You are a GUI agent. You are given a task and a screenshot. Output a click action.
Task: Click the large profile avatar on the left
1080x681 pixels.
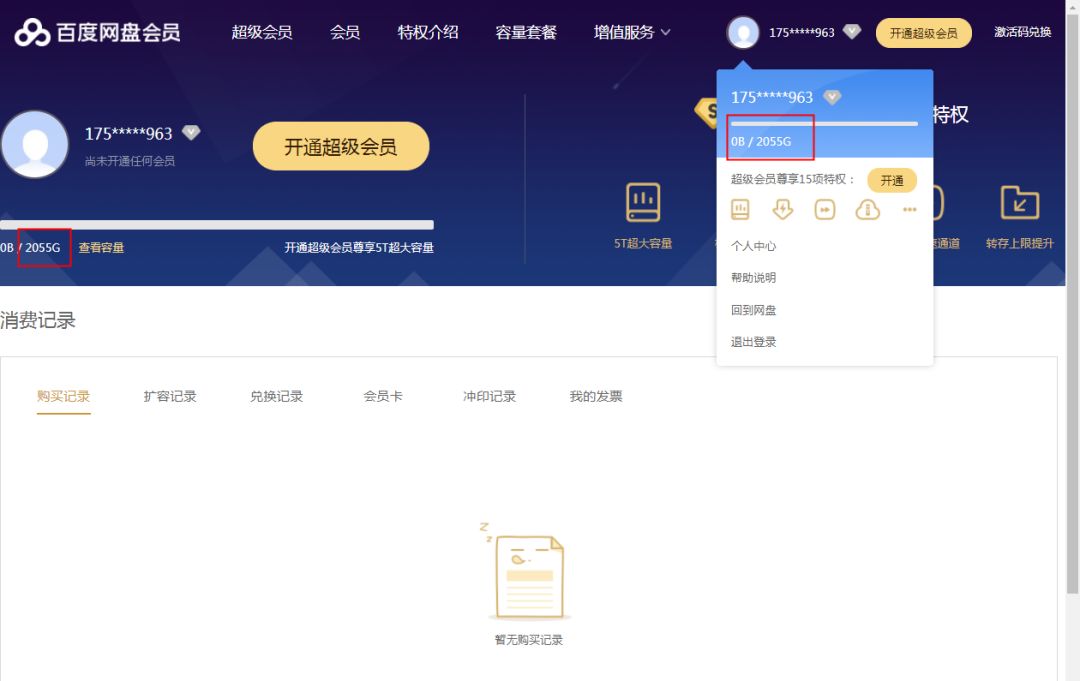pos(36,143)
